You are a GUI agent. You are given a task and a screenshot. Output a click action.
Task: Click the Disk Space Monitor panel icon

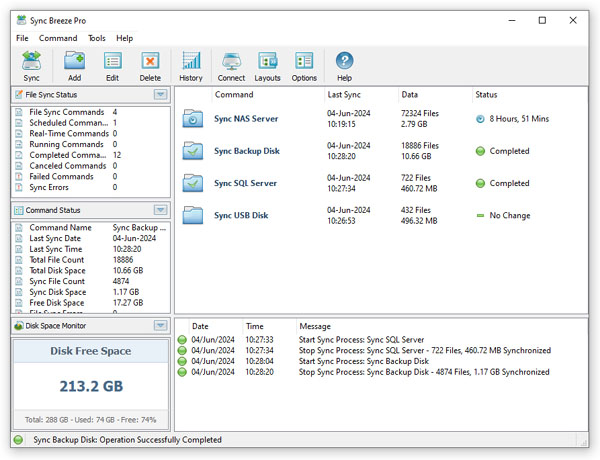coord(19,326)
